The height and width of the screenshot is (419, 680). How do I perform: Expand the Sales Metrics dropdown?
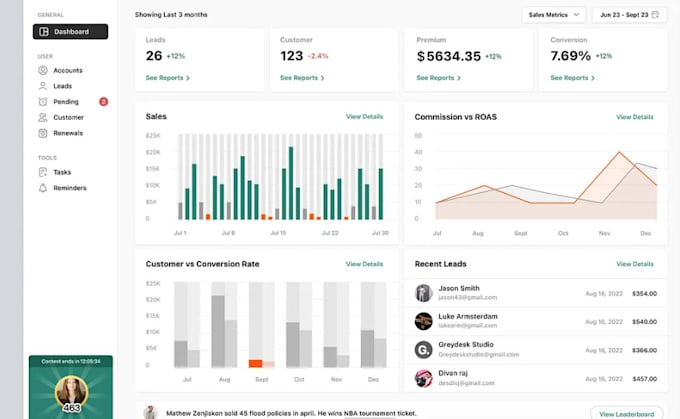[553, 15]
